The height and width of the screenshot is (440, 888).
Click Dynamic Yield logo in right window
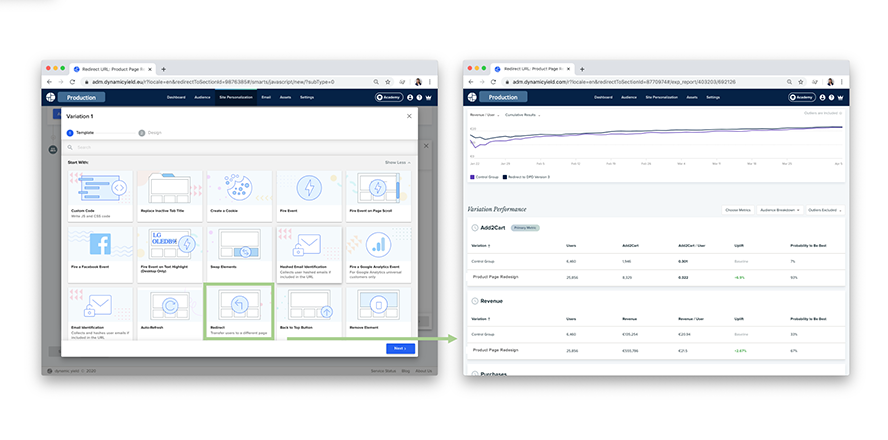pos(472,97)
